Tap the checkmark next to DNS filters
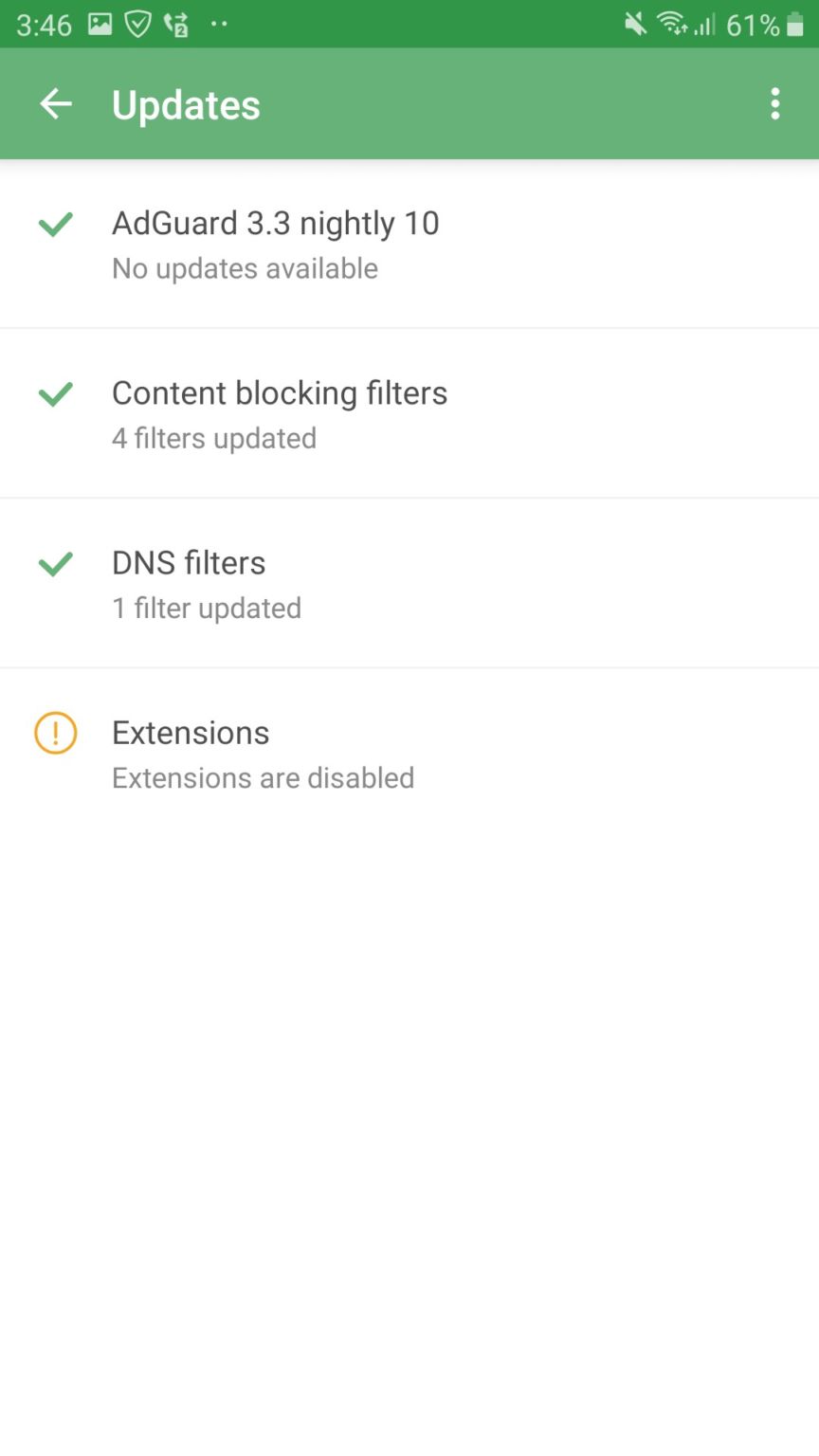This screenshot has height=1456, width=819. 56,564
